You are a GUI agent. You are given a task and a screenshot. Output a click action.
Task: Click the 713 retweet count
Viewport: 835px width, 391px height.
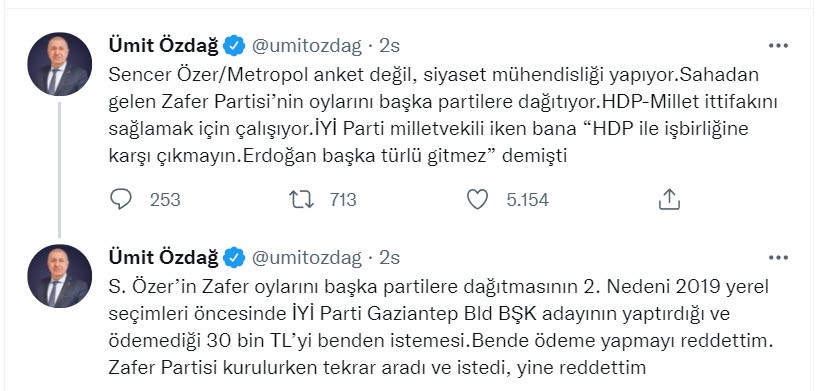(342, 200)
